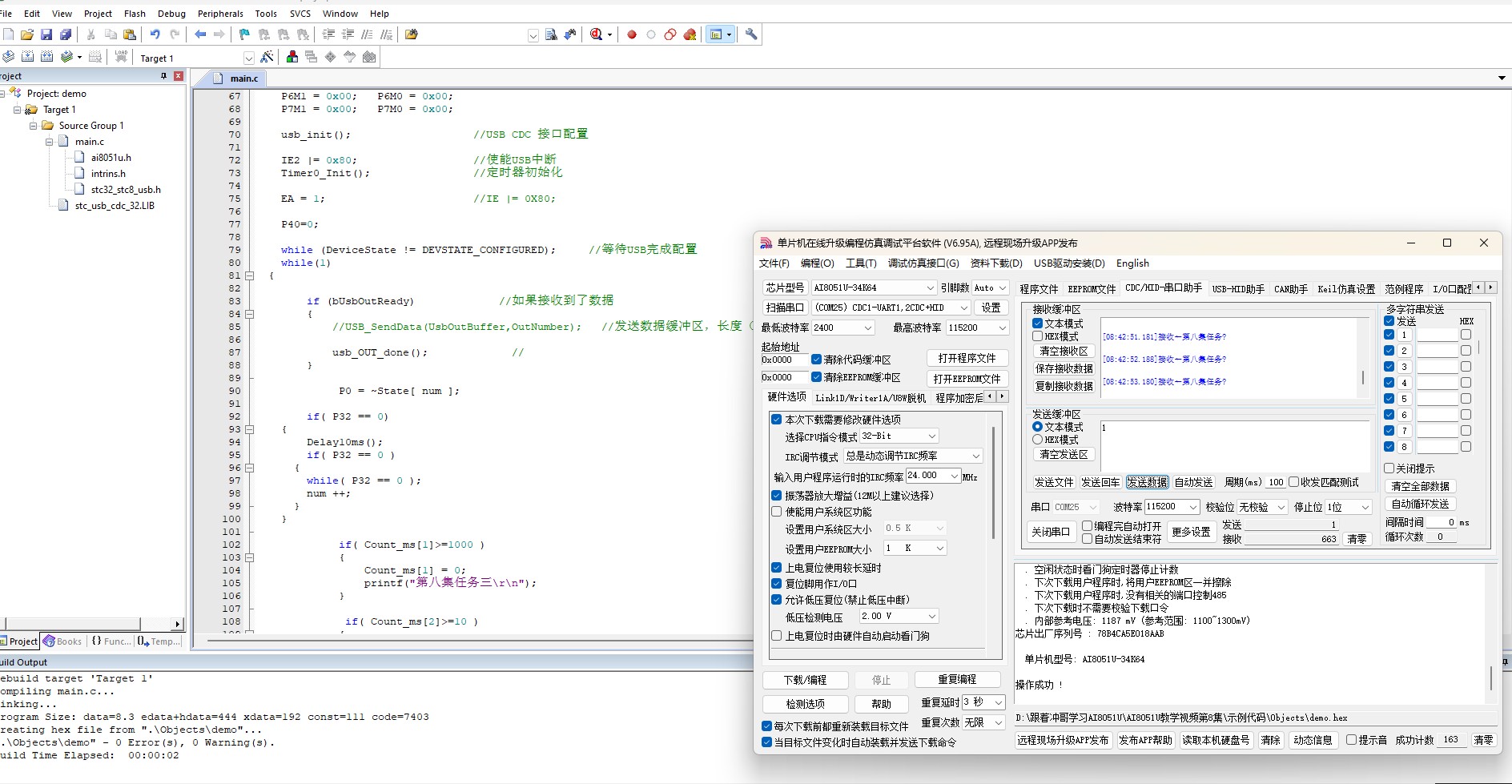
Task: Toggle 清除EEPROM缓冲区 checkbox
Action: [816, 377]
